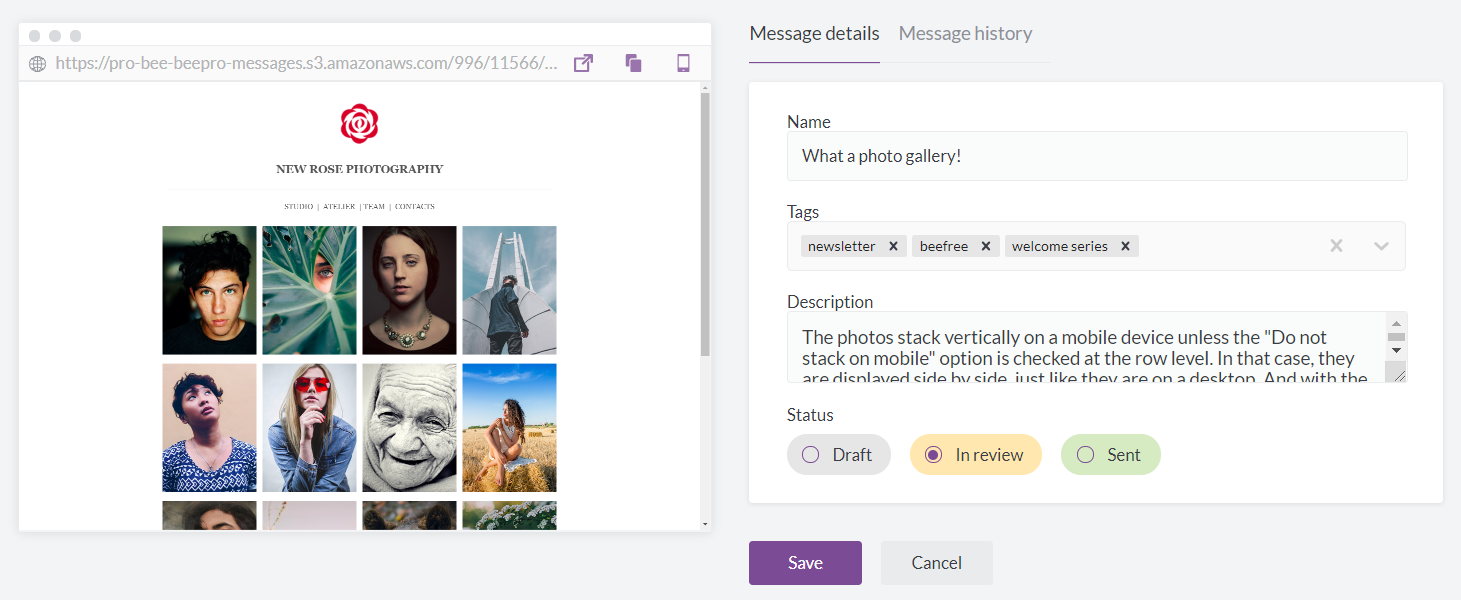The height and width of the screenshot is (600, 1461).
Task: Click the eye behind leaves photo
Action: (309, 290)
